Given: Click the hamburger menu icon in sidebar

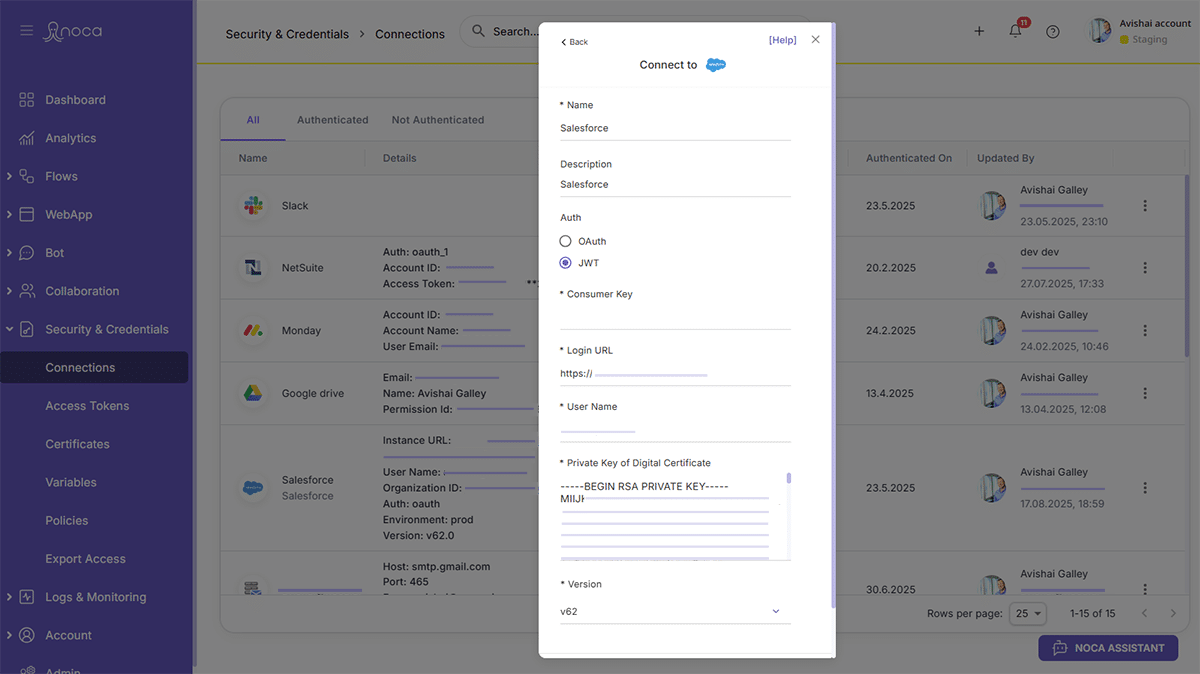Looking at the screenshot, I should click(27, 31).
